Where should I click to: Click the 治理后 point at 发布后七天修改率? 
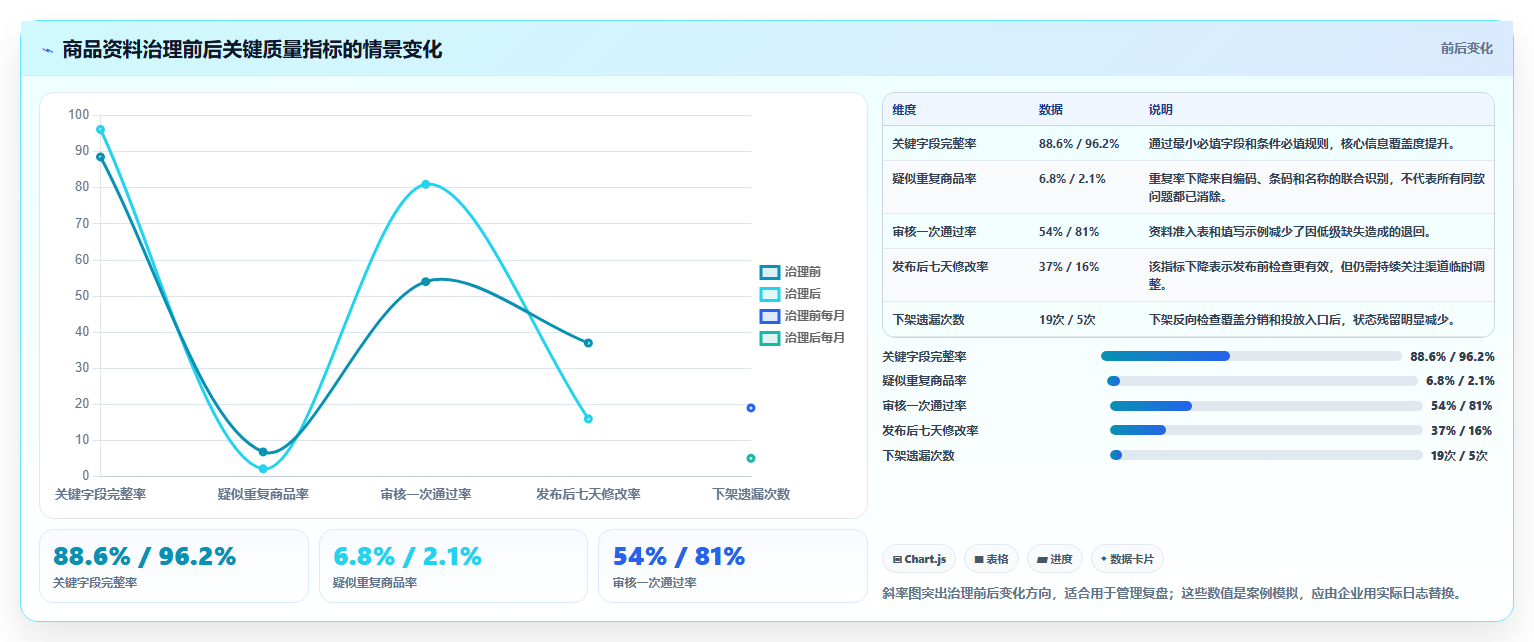point(588,419)
